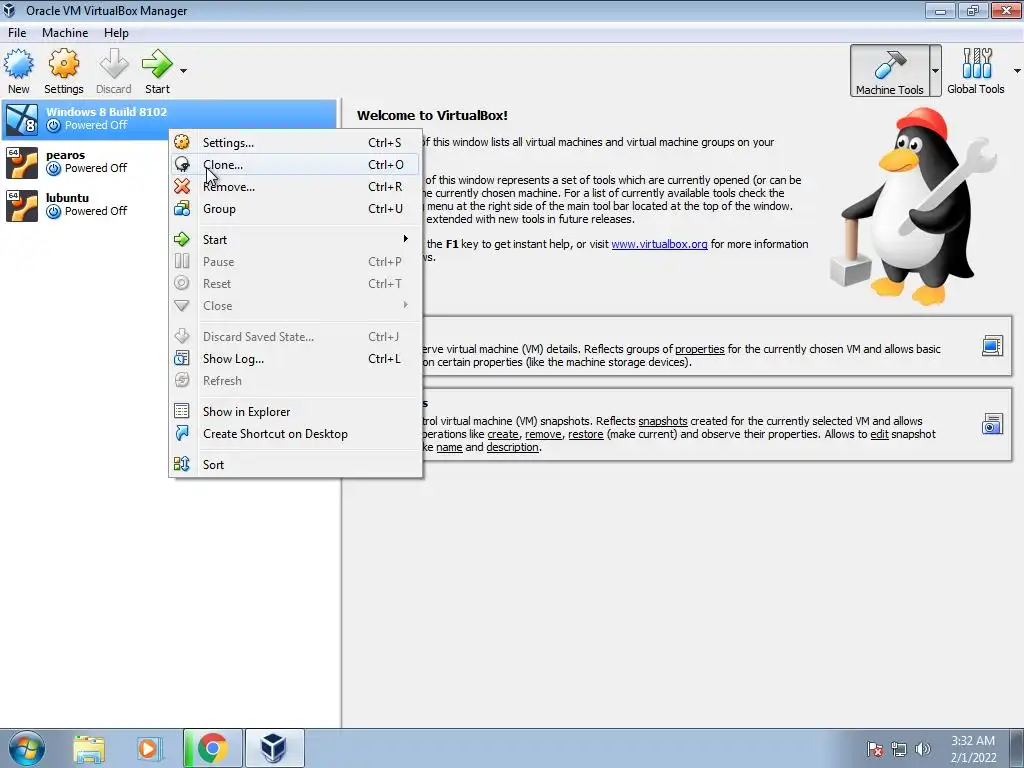Click the restore link in Snapshots description

click(586, 434)
